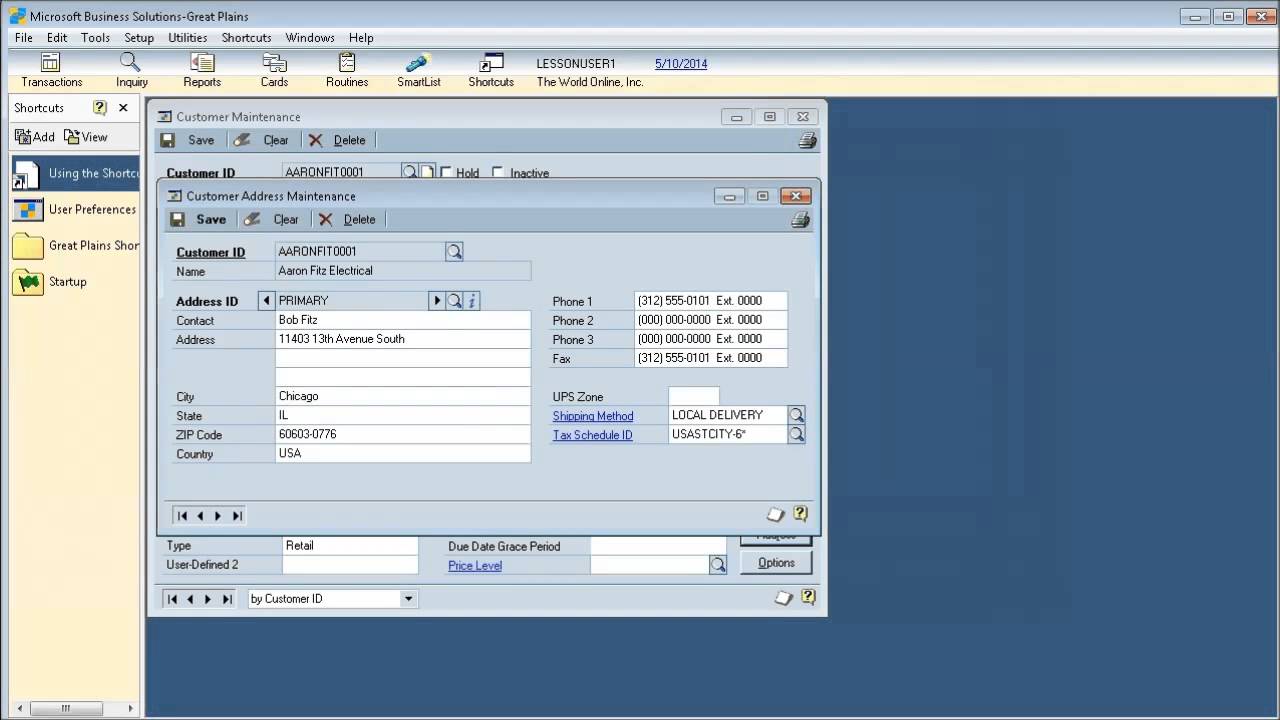This screenshot has width=1280, height=720.
Task: Click the ZIP Code field
Action: 403,434
